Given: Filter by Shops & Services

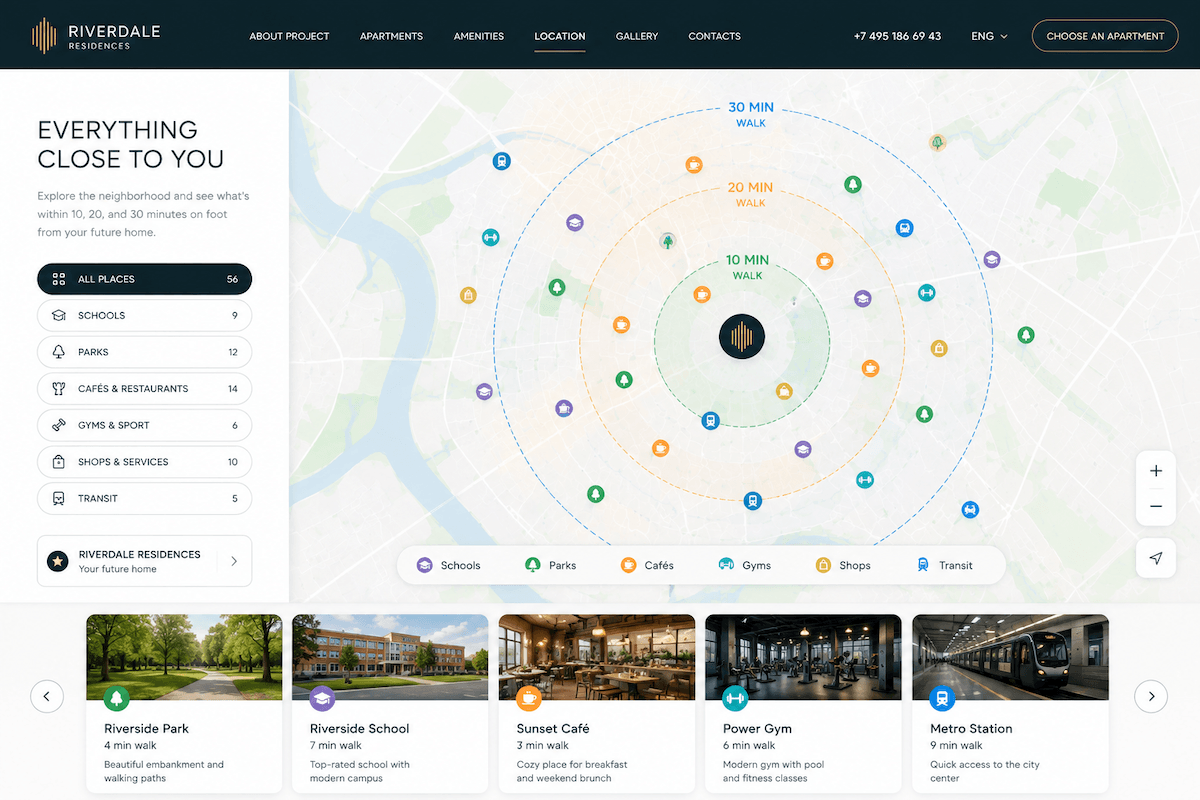Looking at the screenshot, I should click(144, 462).
